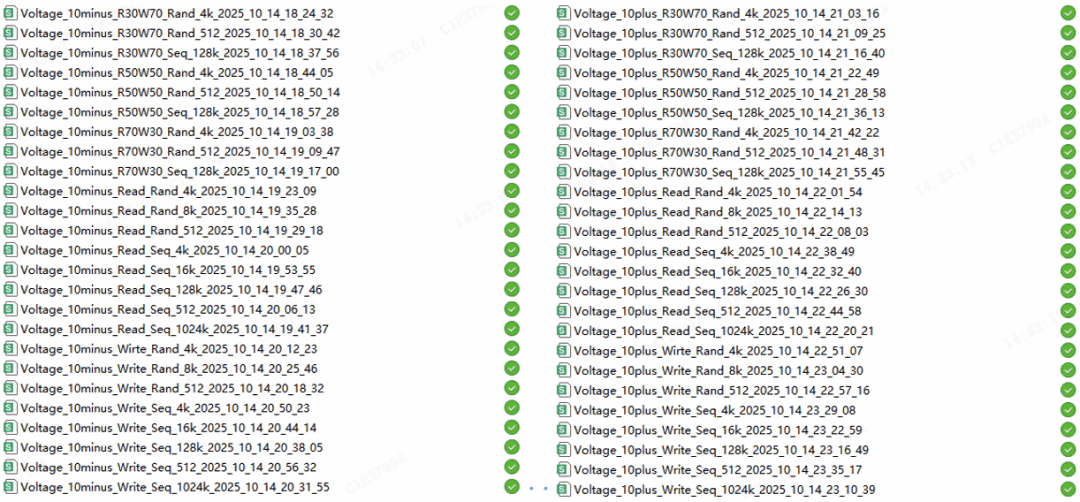Select Voltage_10plus_Write_Seq_4k file

pyautogui.click(x=715, y=410)
